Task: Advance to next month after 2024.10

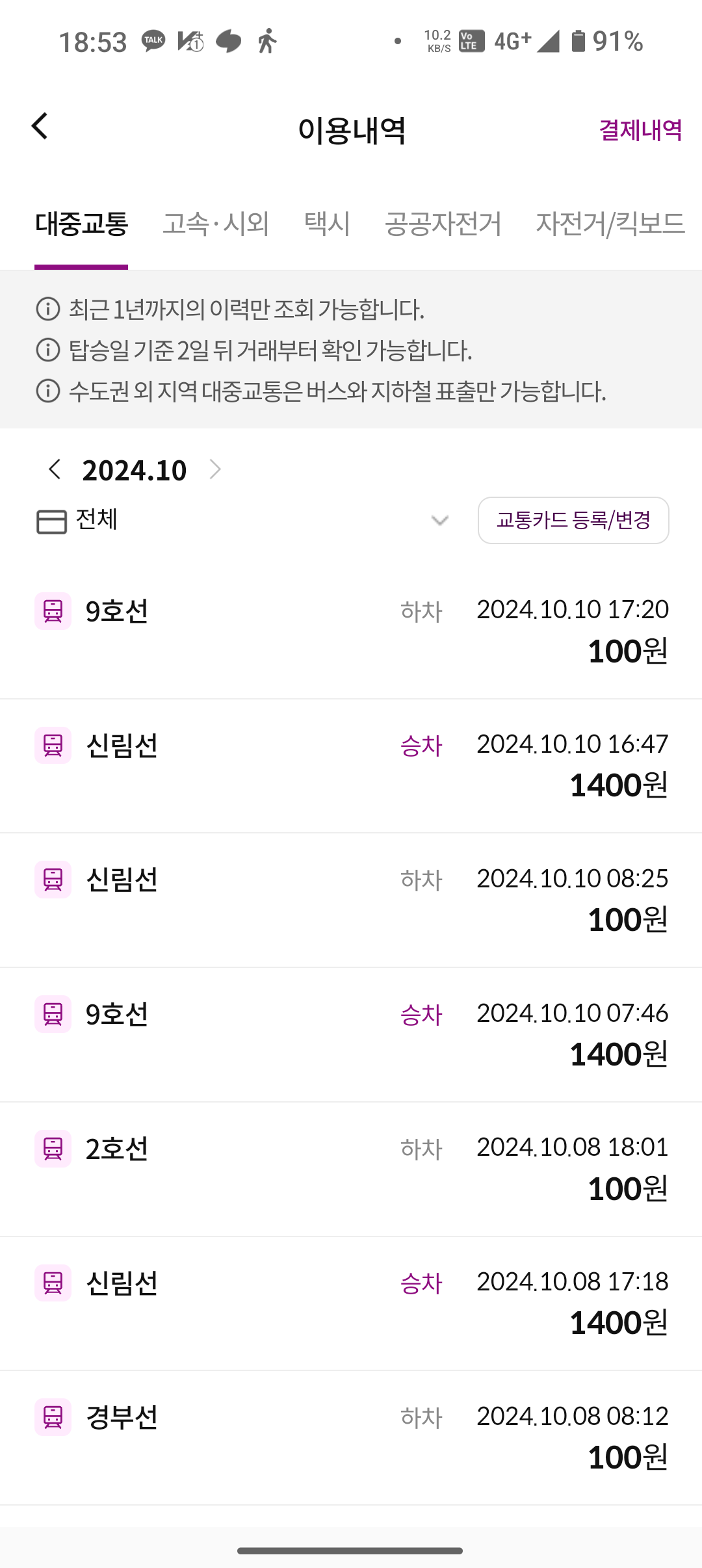Action: pos(215,469)
